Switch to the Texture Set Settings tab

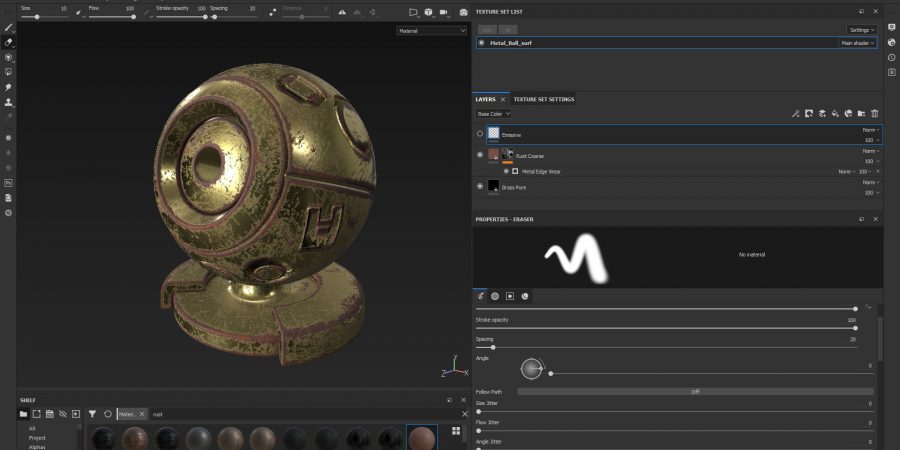[543, 99]
